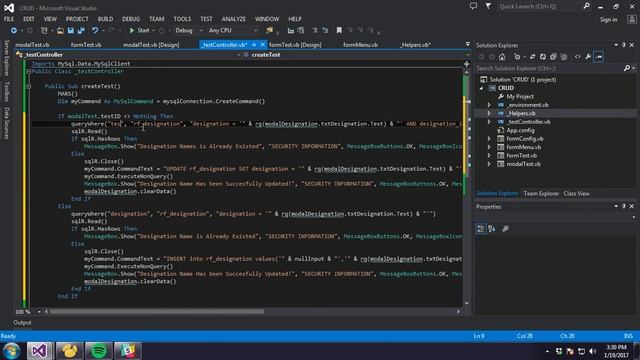Switch to the Team Explorer tab
The image size is (640, 360).
[541, 194]
